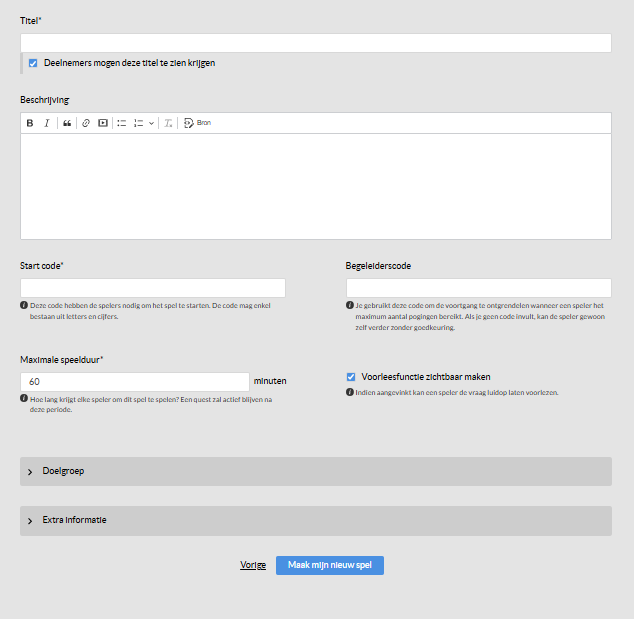Insert a bulleted list
This screenshot has height=619, width=634.
pyautogui.click(x=121, y=123)
